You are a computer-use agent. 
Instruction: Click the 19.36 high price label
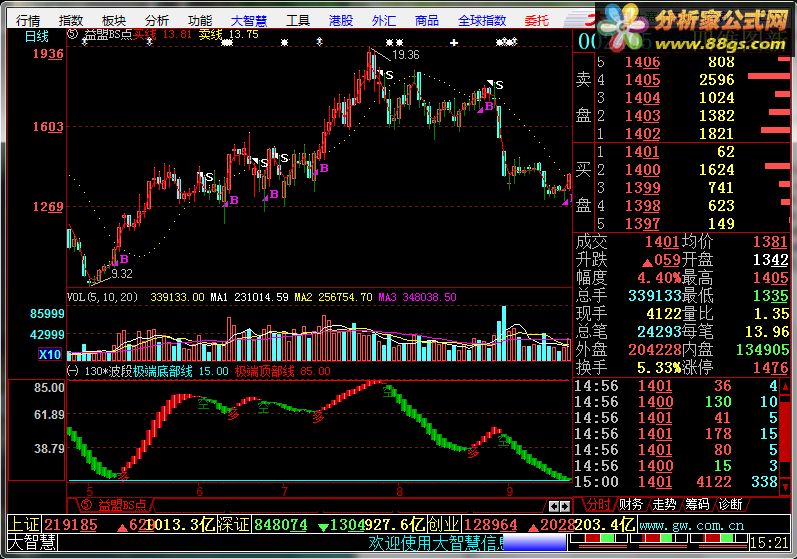coord(406,55)
